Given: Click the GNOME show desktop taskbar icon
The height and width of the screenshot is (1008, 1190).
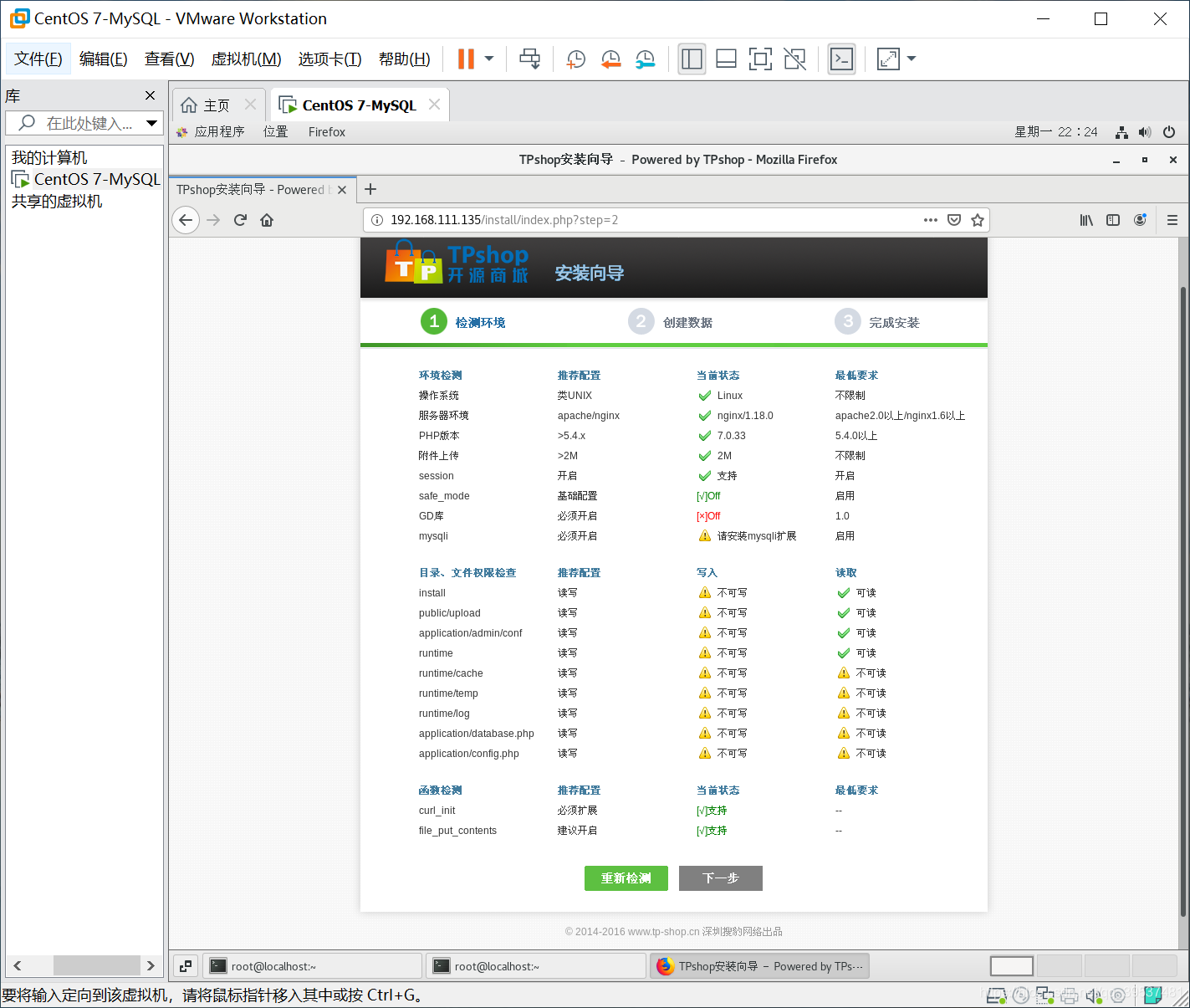Looking at the screenshot, I should [186, 966].
